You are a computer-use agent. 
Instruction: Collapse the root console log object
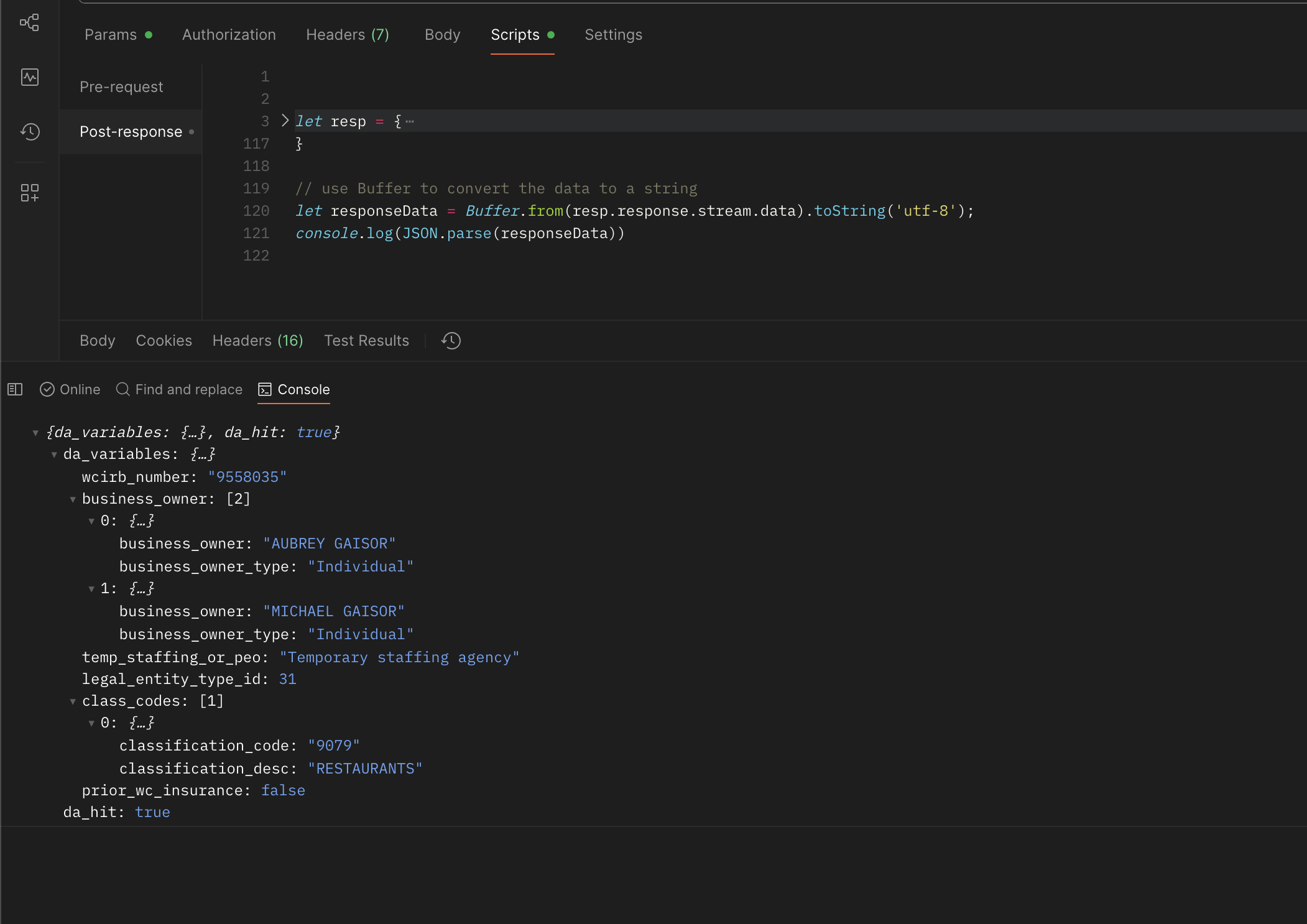coord(35,433)
